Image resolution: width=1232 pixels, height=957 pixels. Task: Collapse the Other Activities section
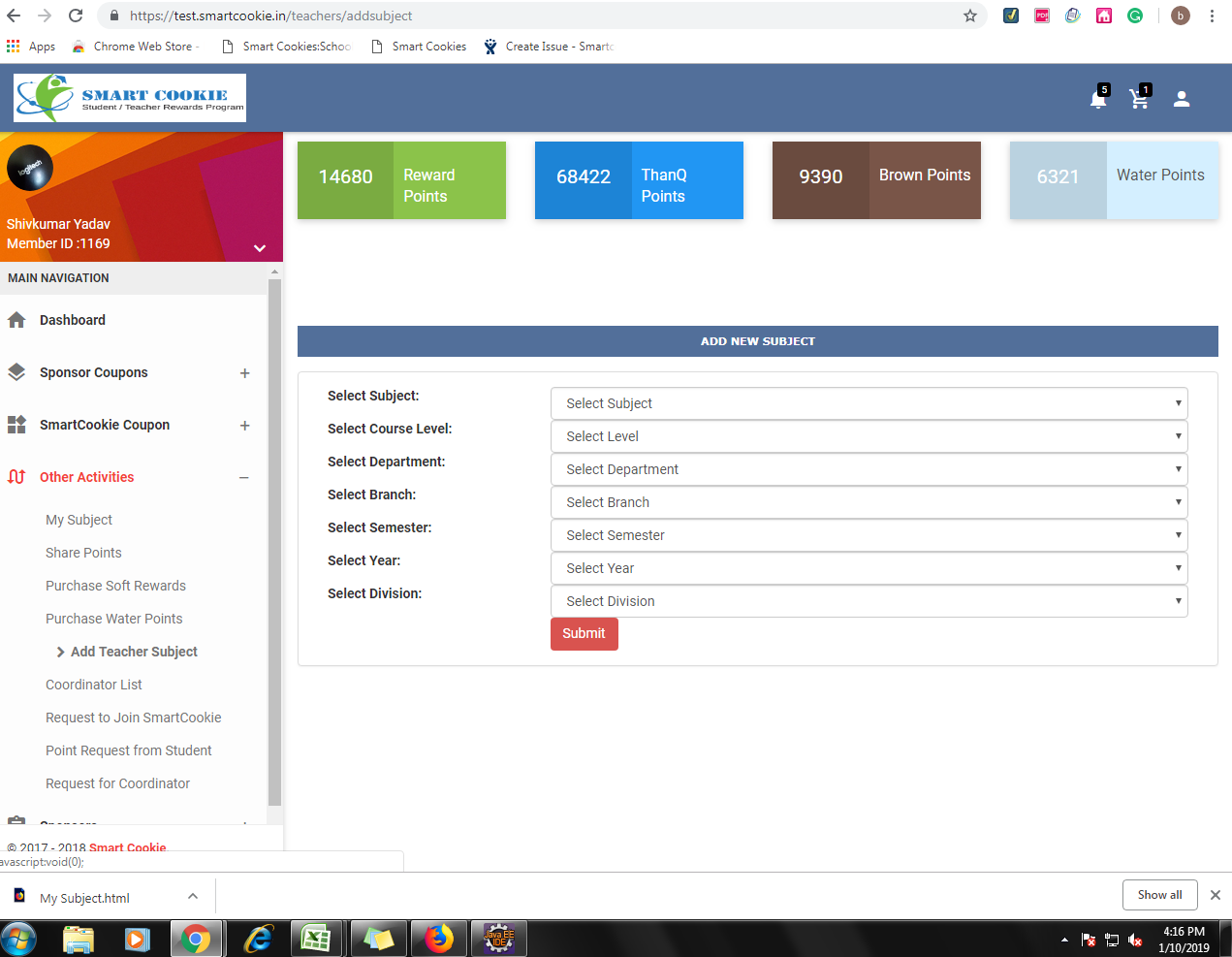click(x=244, y=478)
